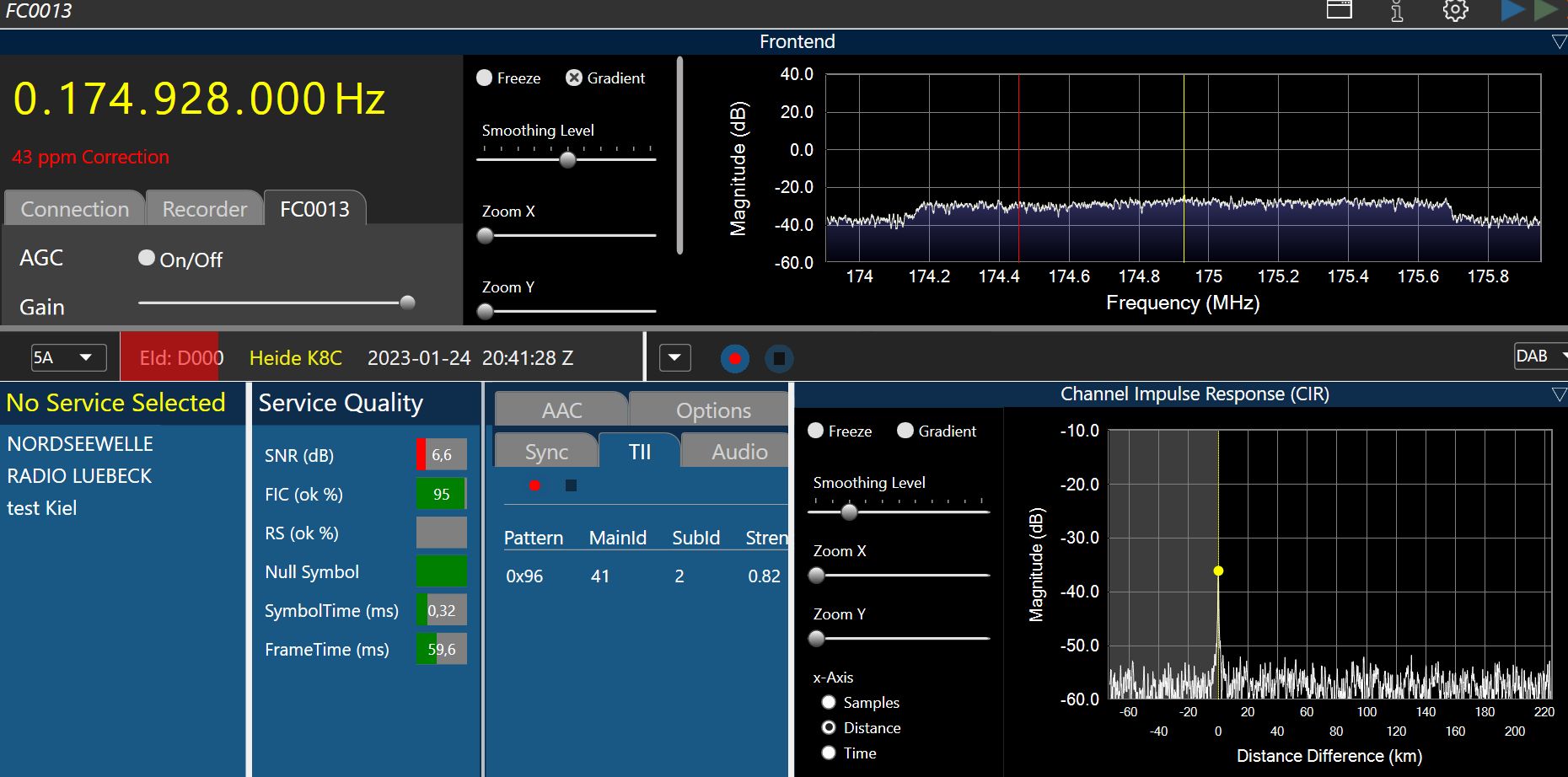Toggle AGC On/Off

(x=147, y=258)
